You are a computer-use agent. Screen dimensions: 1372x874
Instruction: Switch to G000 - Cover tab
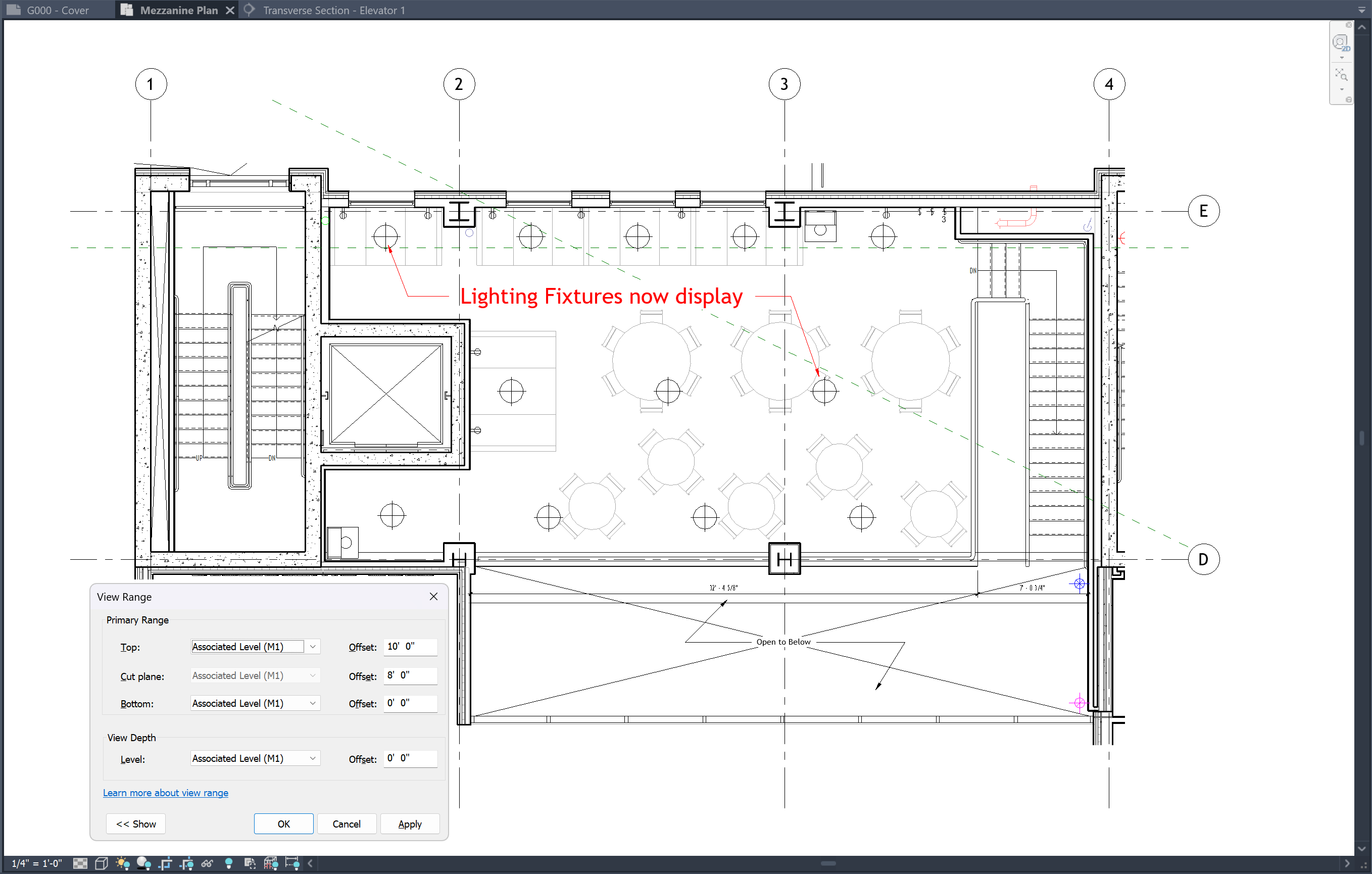(x=57, y=10)
